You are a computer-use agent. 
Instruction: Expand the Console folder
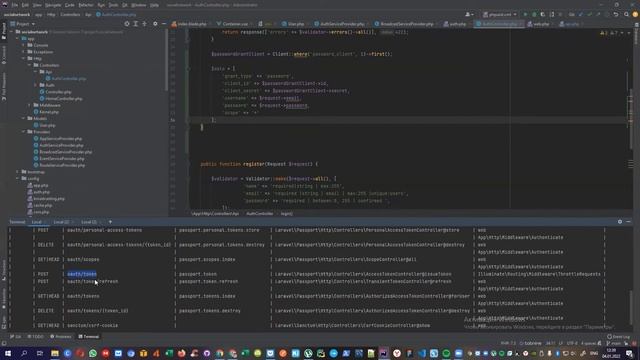coord(24,45)
